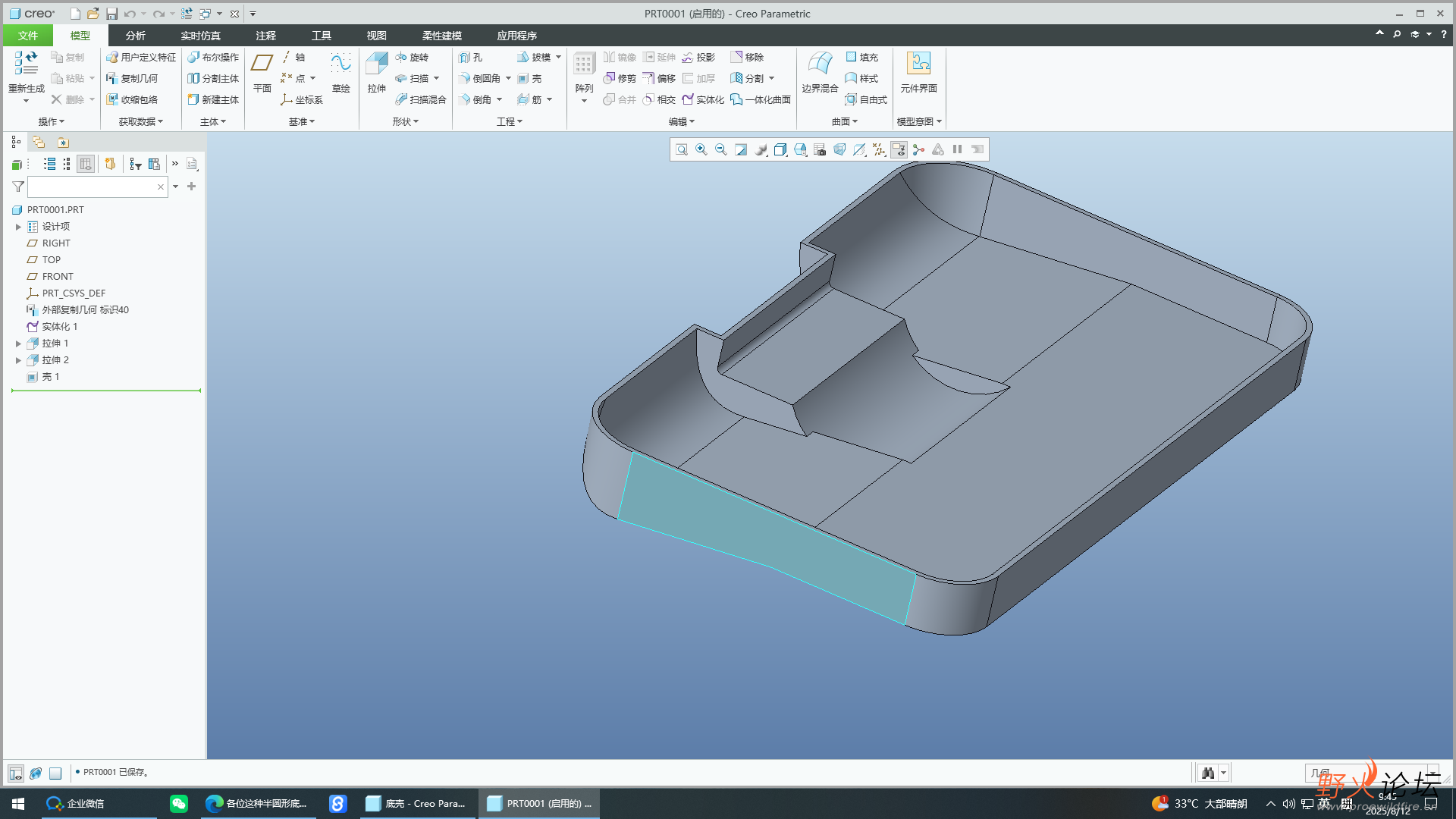Click the 复制几何 button

click(x=132, y=78)
